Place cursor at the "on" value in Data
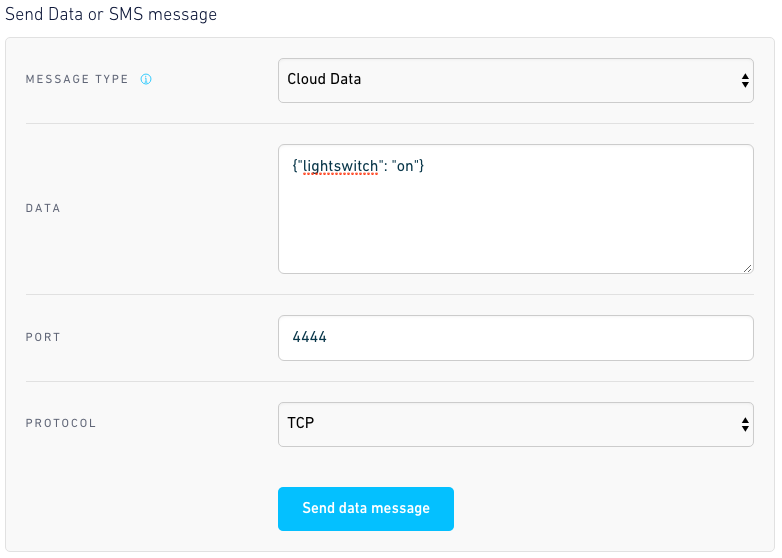782x558 pixels. pyautogui.click(x=405, y=166)
